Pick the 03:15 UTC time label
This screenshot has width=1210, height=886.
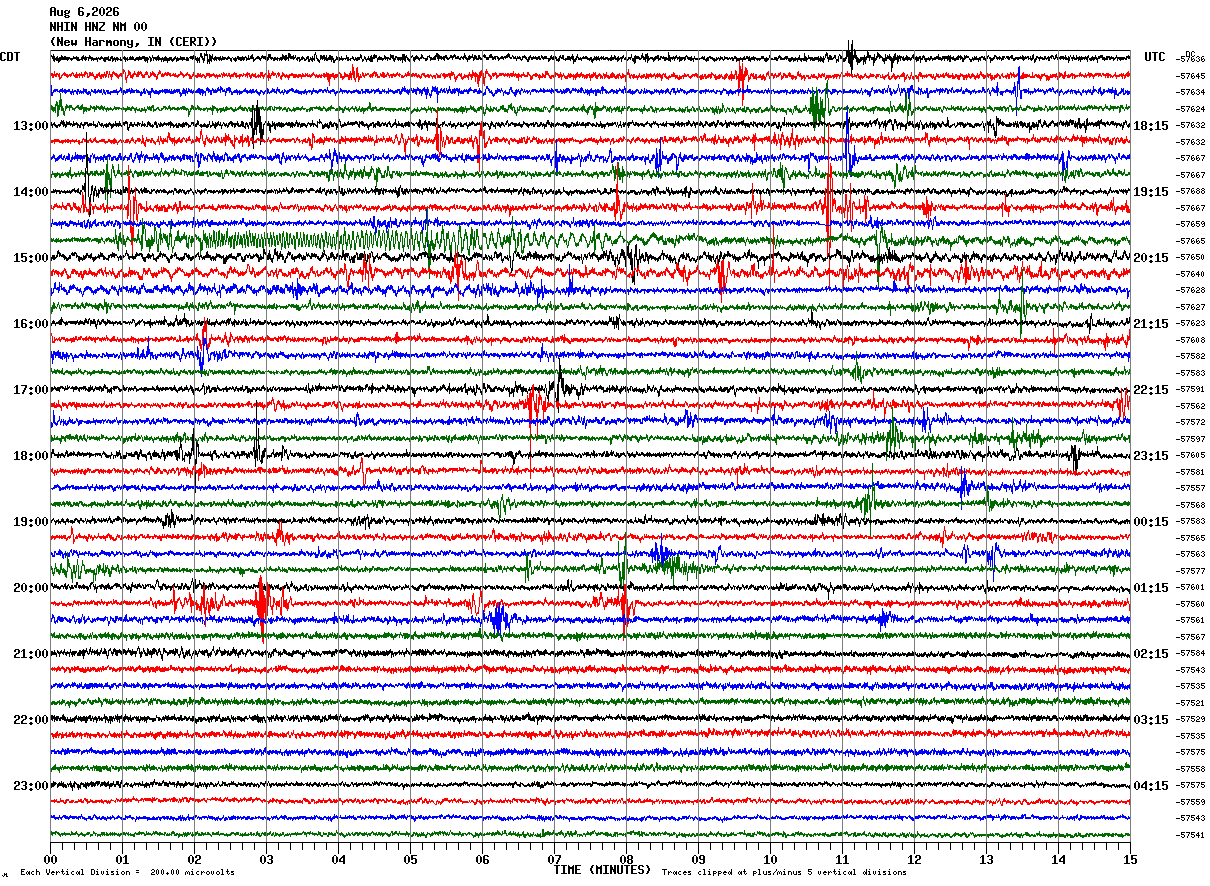click(1151, 720)
